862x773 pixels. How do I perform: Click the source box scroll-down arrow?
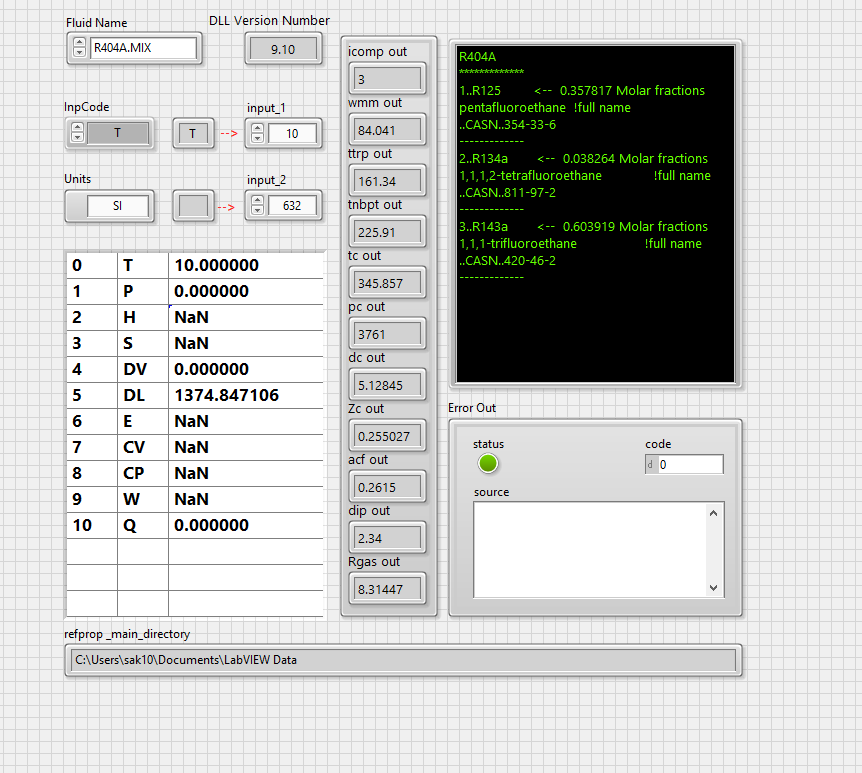coord(713,588)
